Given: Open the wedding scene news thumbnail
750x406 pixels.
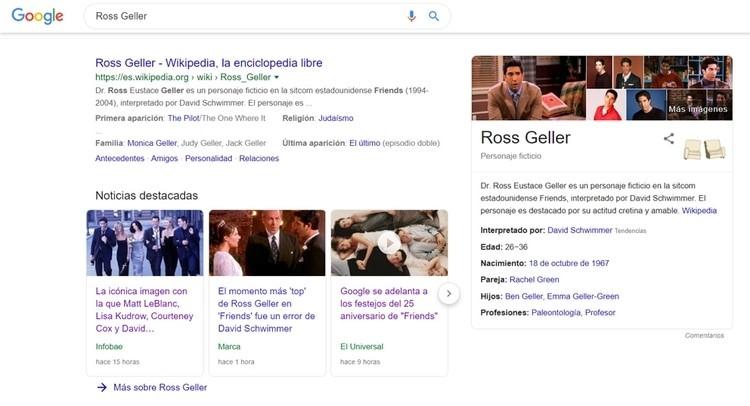Looking at the screenshot, I should click(x=267, y=243).
